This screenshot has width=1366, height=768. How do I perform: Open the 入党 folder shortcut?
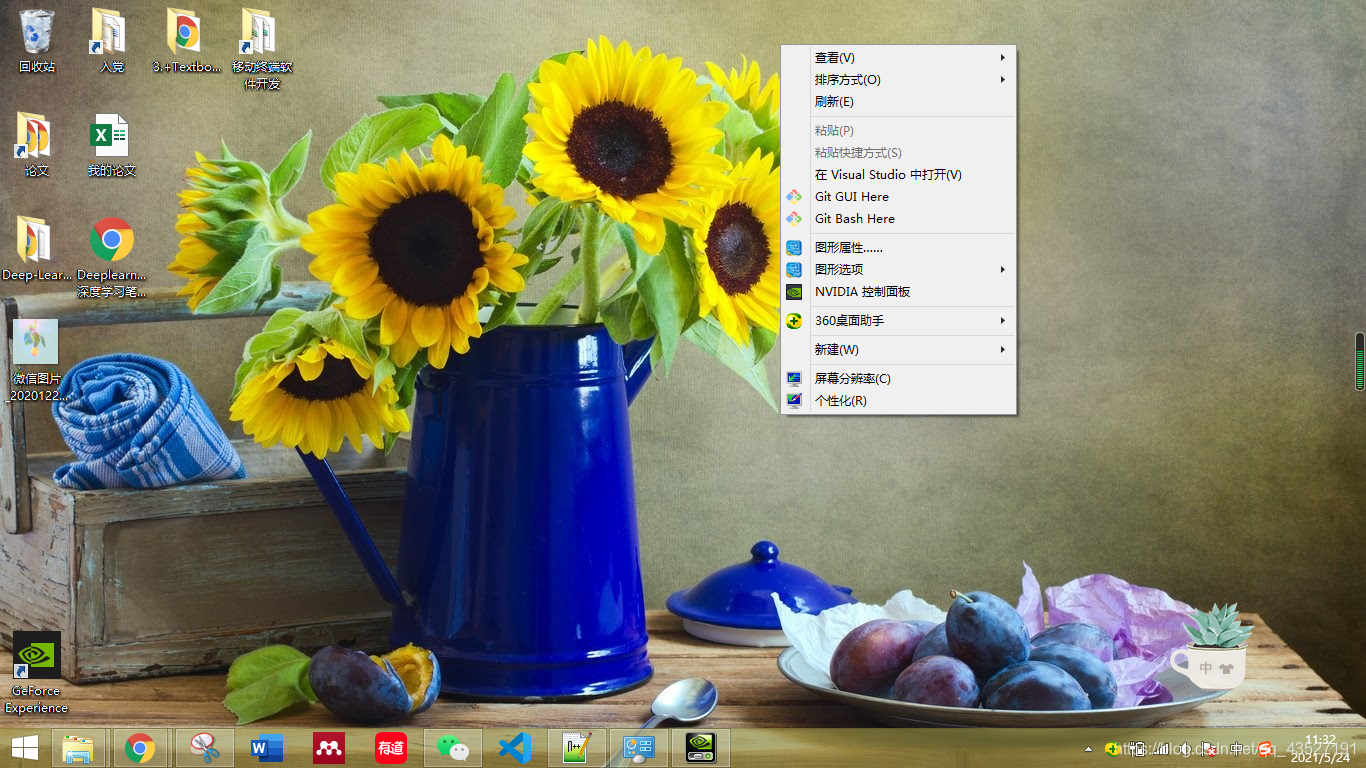click(x=111, y=42)
